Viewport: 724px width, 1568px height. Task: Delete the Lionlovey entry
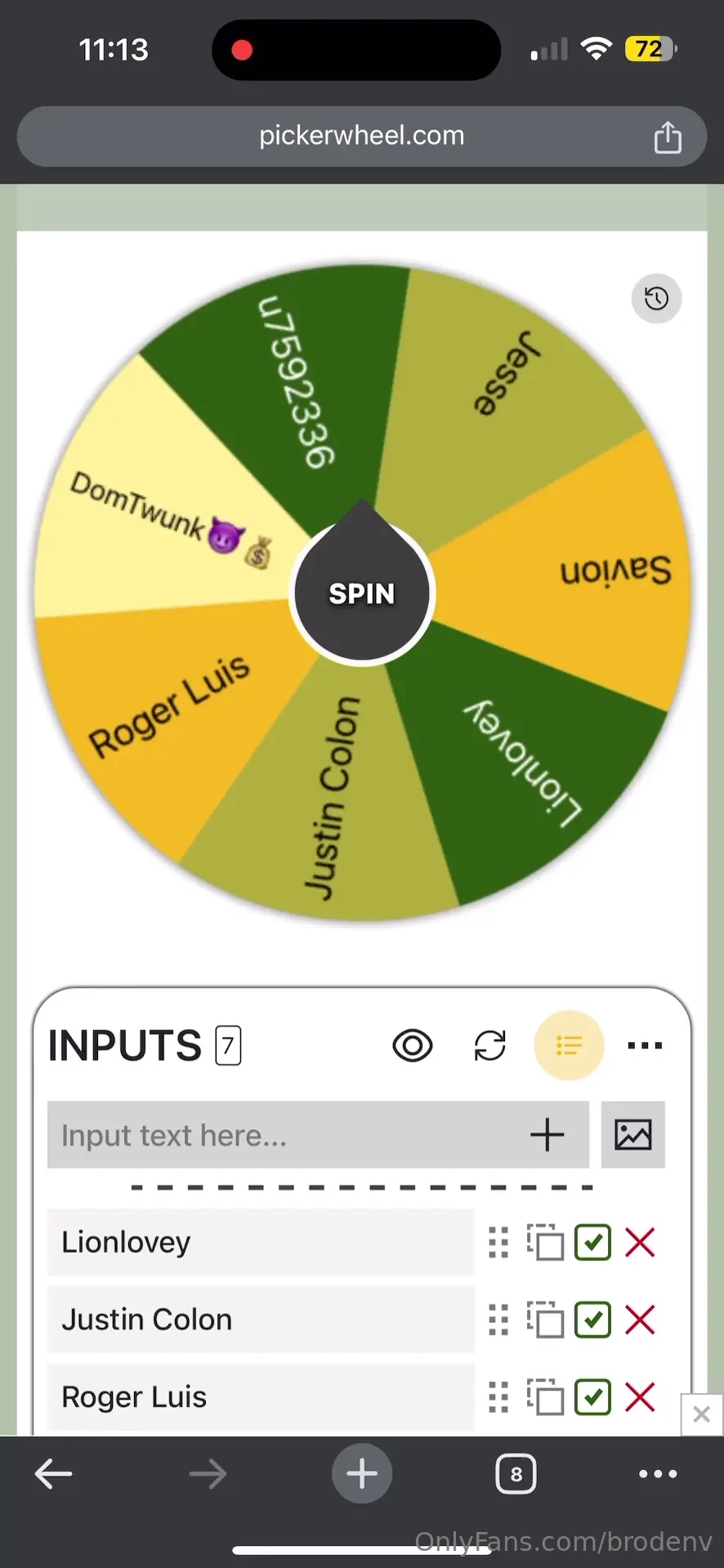pos(640,1242)
